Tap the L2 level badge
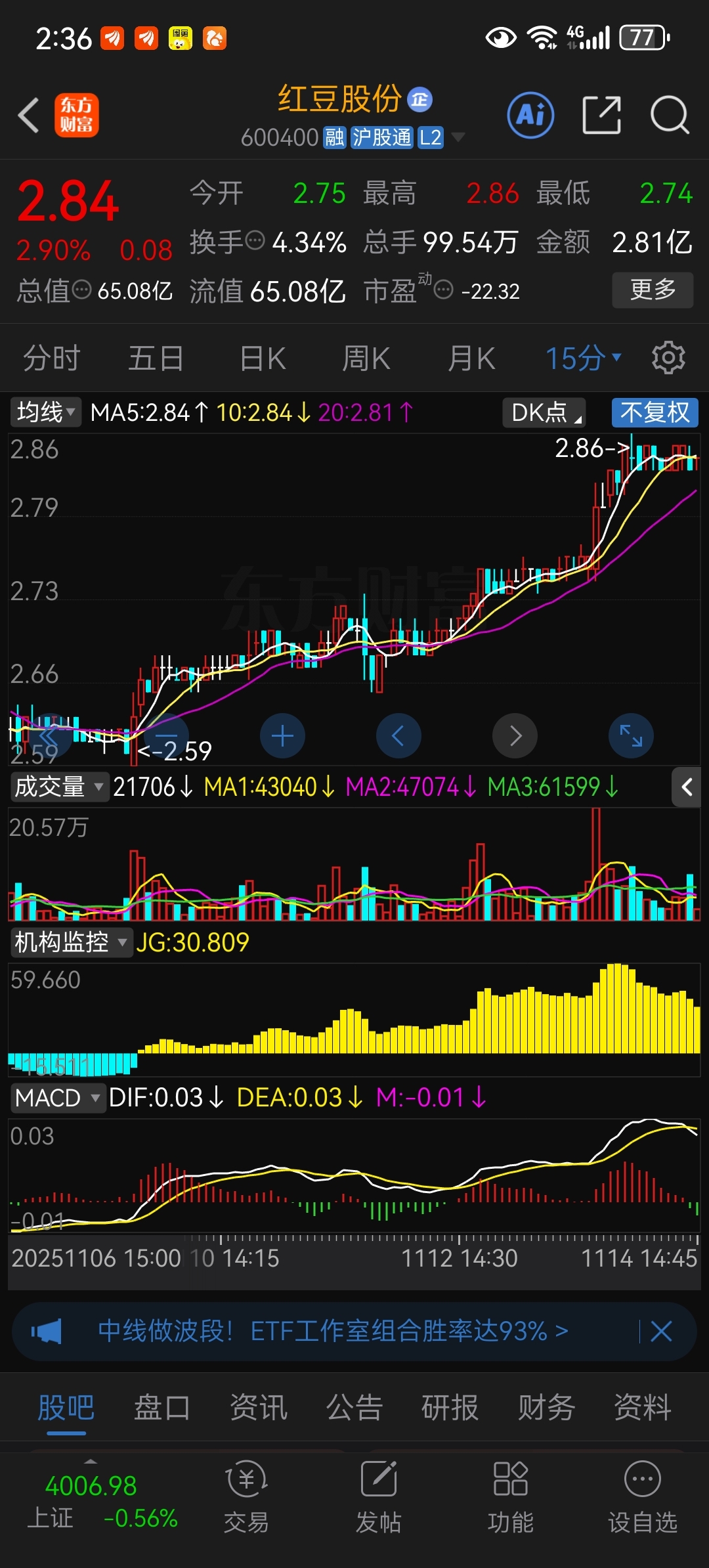 pos(431,138)
